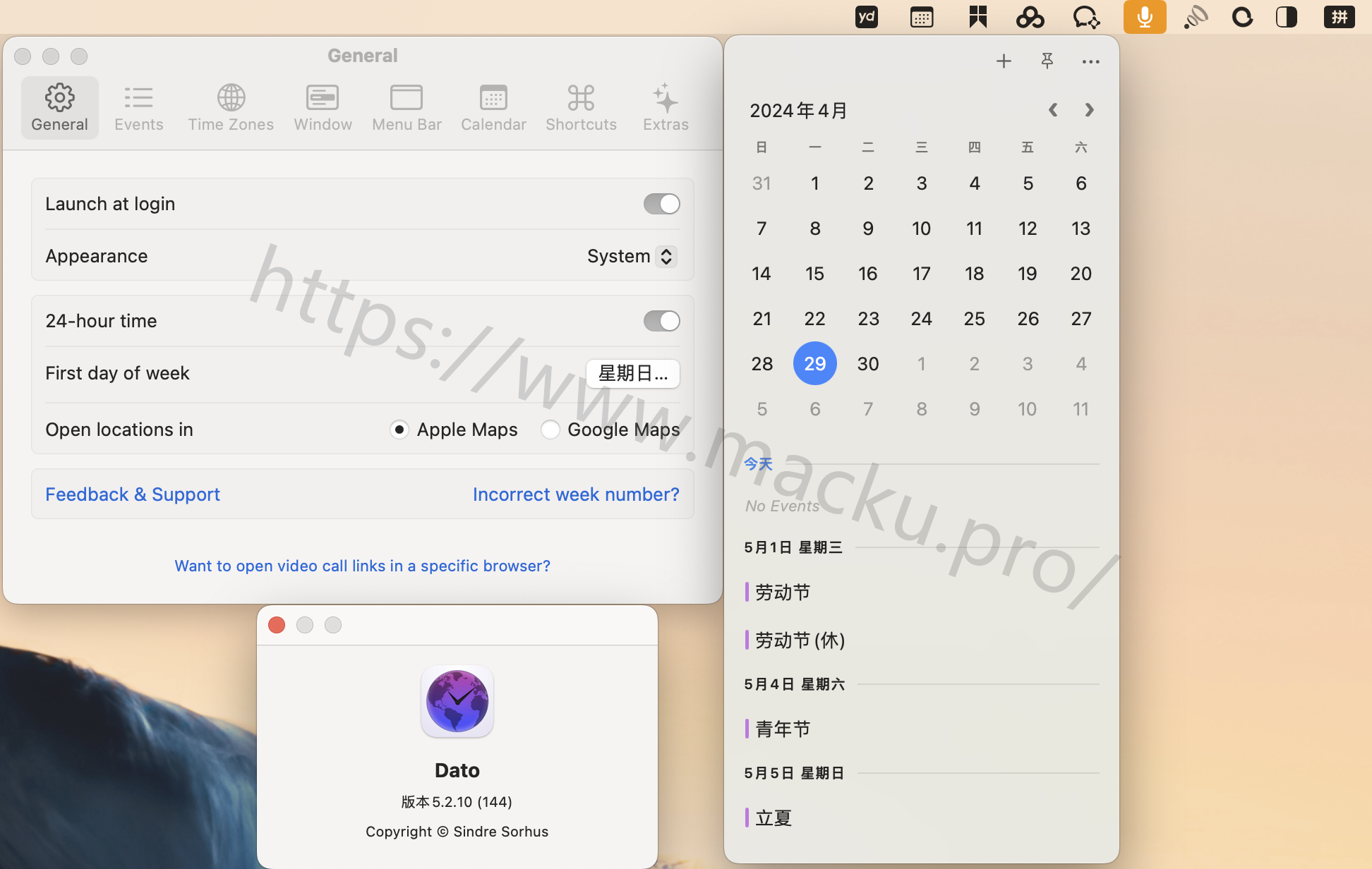Click the satellite dish menu bar icon
Screen dimensions: 1372x869
click(1196, 17)
